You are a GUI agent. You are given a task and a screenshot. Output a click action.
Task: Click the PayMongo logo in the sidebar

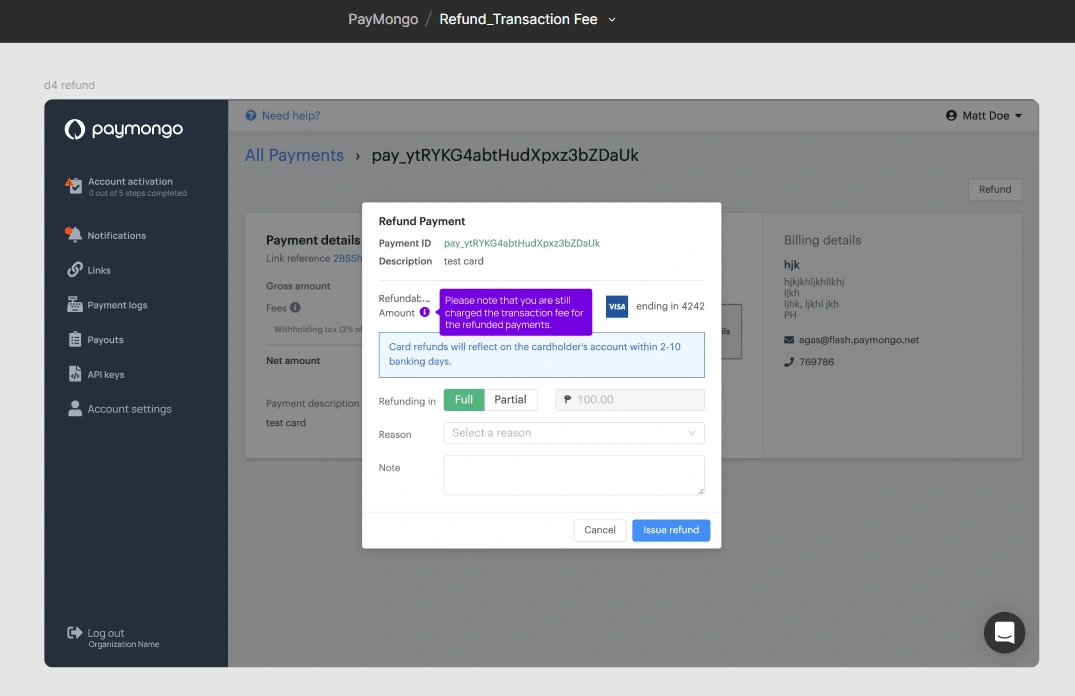pos(123,129)
